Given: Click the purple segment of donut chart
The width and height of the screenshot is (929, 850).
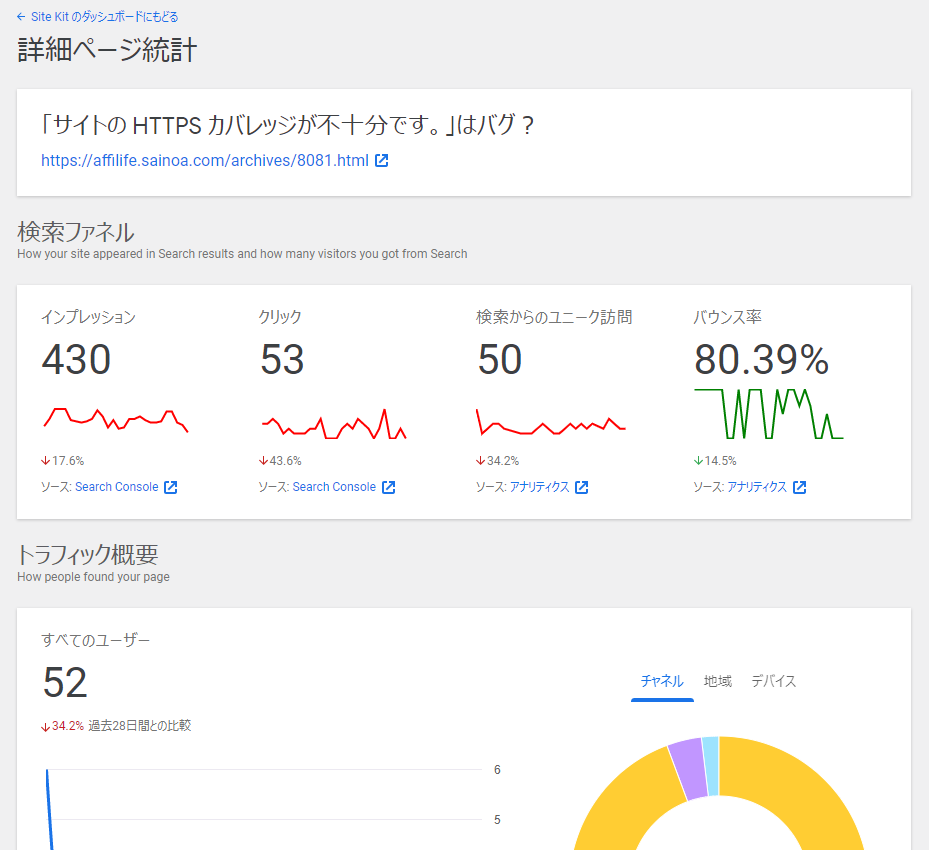Looking at the screenshot, I should click(687, 769).
